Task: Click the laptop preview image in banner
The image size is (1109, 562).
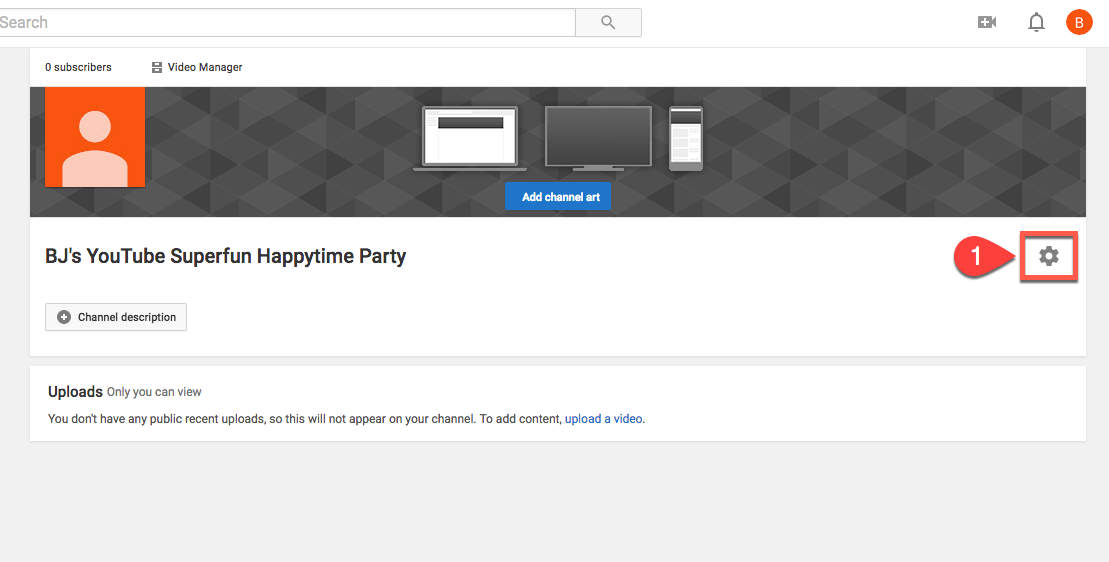Action: pos(470,139)
